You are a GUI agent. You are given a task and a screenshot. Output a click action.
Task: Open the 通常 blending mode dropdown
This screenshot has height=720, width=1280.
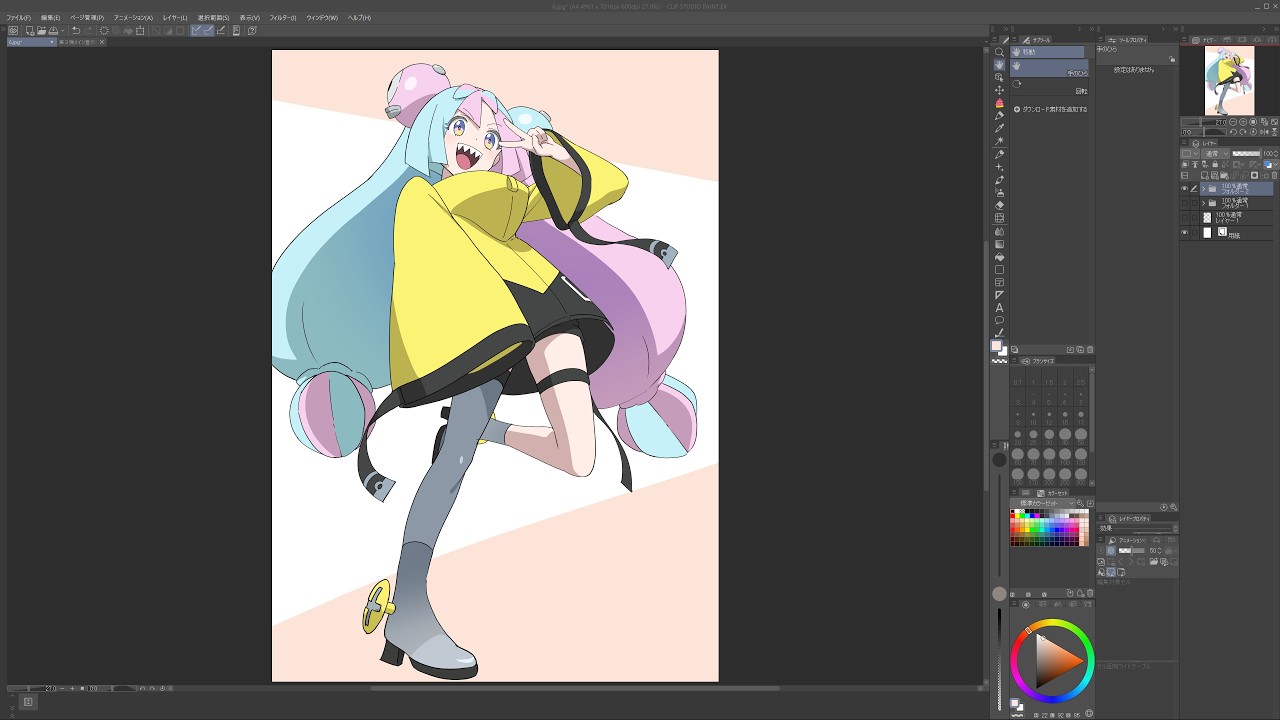point(1215,153)
